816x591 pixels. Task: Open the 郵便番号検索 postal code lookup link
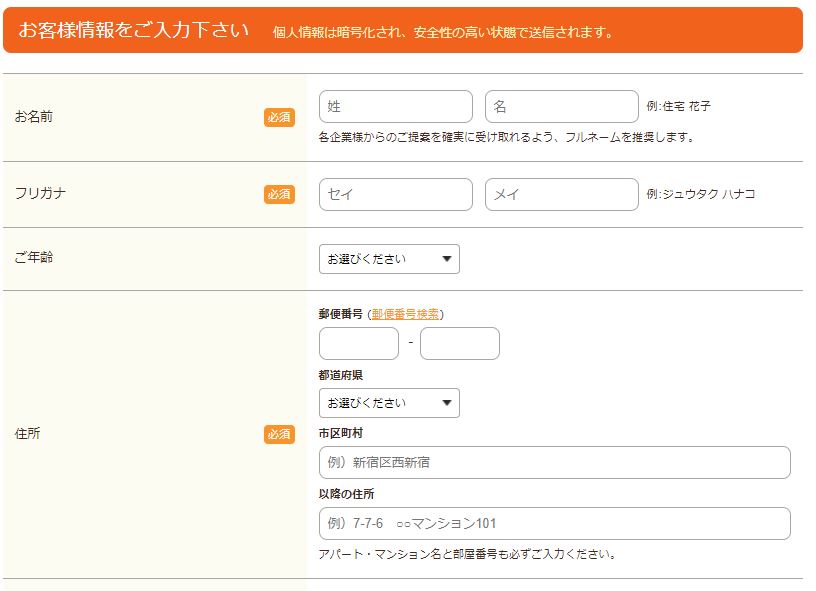click(405, 314)
